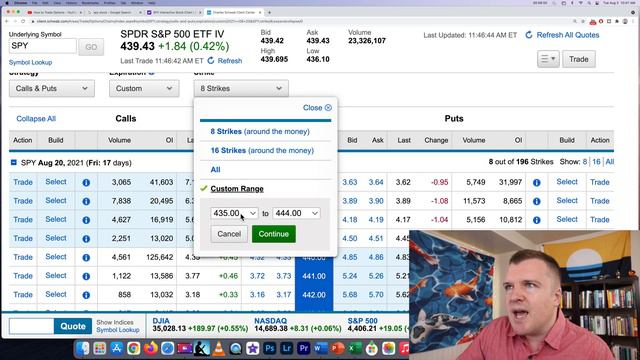Reload the page with browser reload button
Screen dimensions: 640x360
point(23,21)
